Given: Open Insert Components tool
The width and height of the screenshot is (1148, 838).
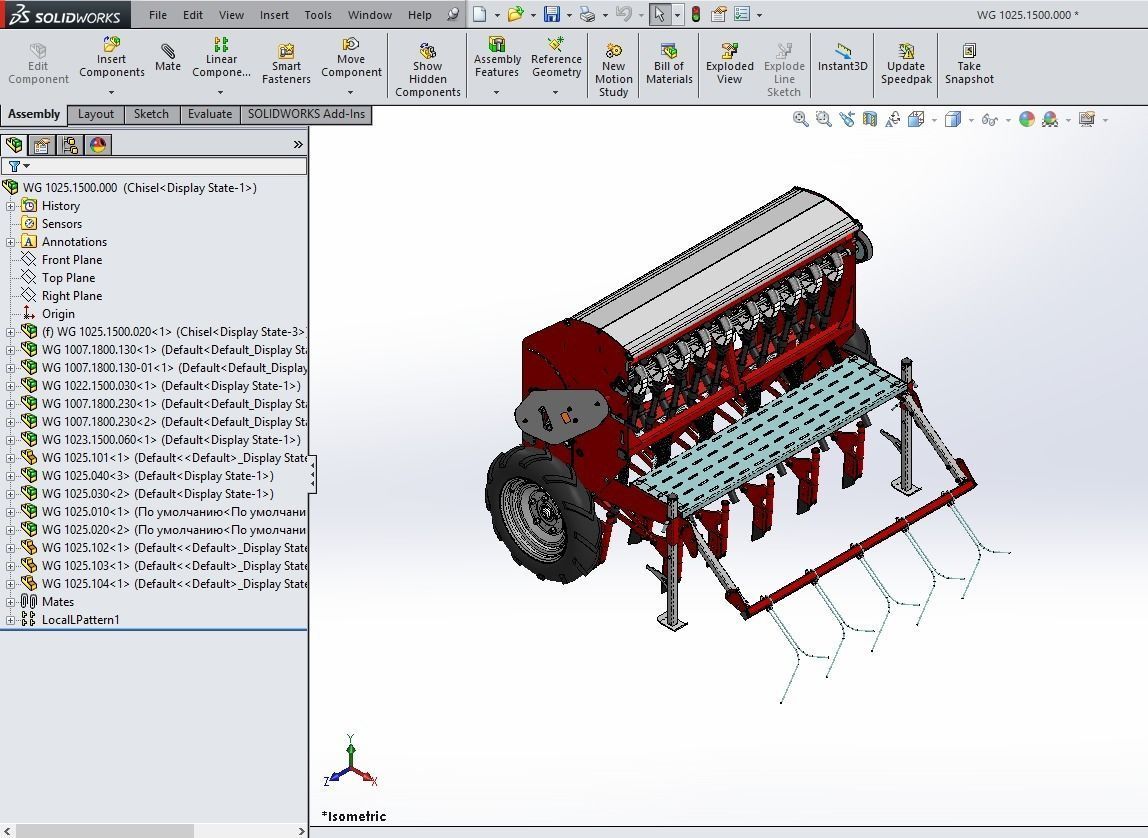Looking at the screenshot, I should 111,57.
